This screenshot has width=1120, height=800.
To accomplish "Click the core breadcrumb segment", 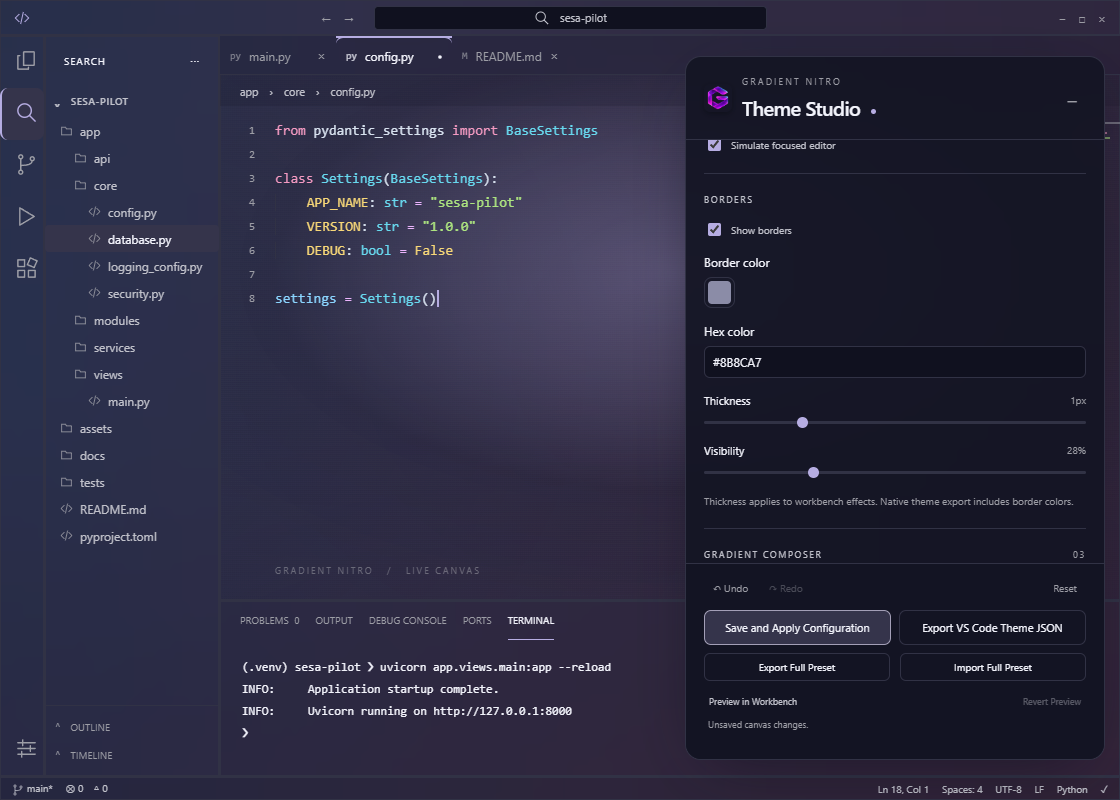I will click(x=294, y=92).
